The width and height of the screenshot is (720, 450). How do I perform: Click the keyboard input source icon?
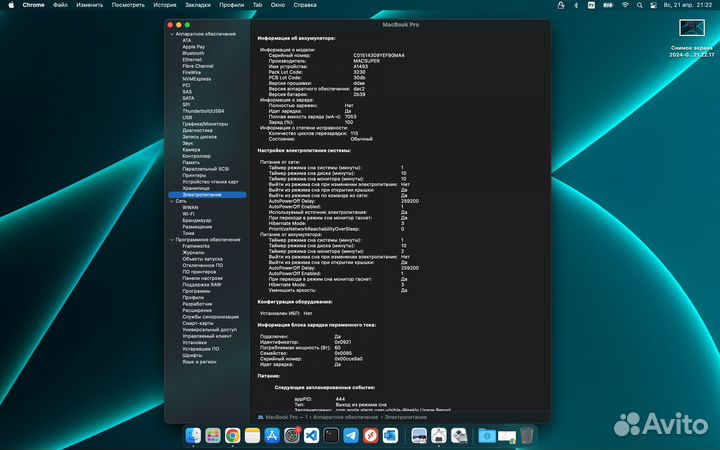[x=591, y=5]
